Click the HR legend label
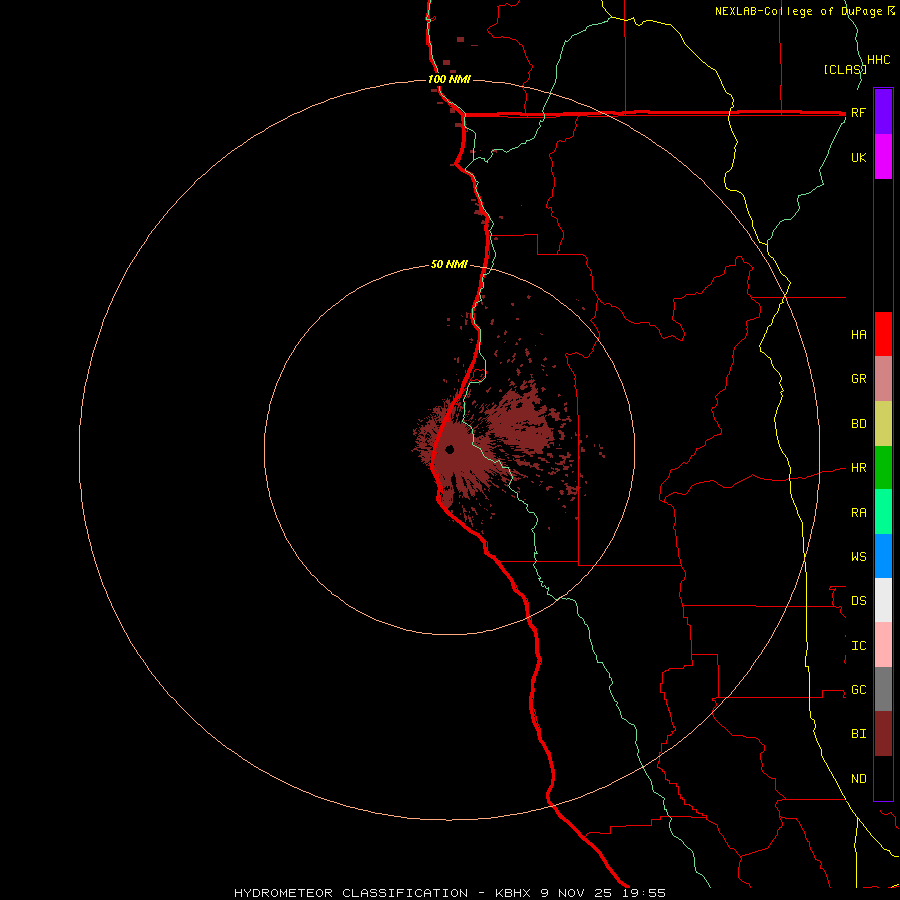Screen dimensions: 900x900 858,468
